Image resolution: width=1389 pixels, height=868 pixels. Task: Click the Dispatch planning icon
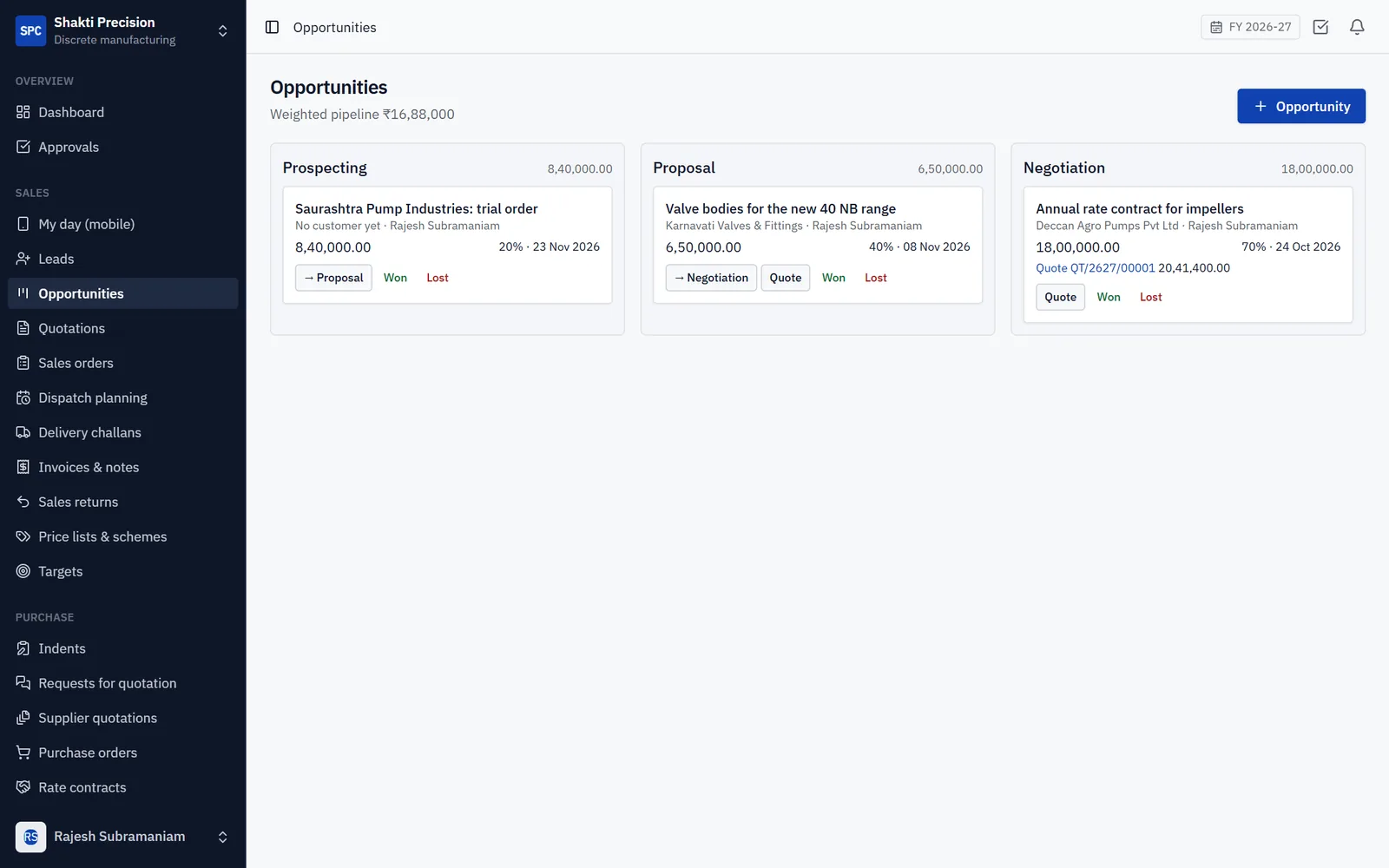pos(23,398)
